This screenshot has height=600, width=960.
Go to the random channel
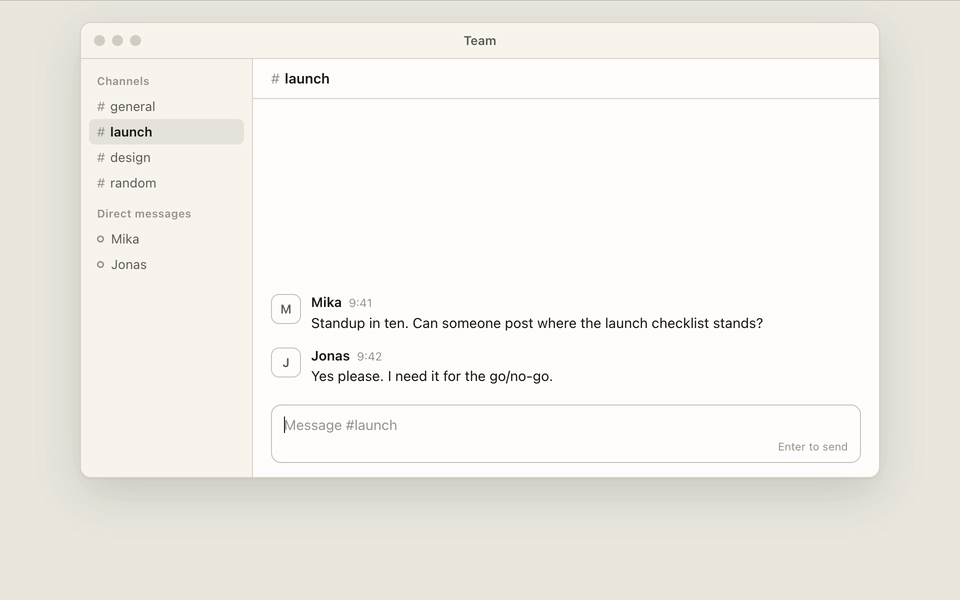click(166, 183)
